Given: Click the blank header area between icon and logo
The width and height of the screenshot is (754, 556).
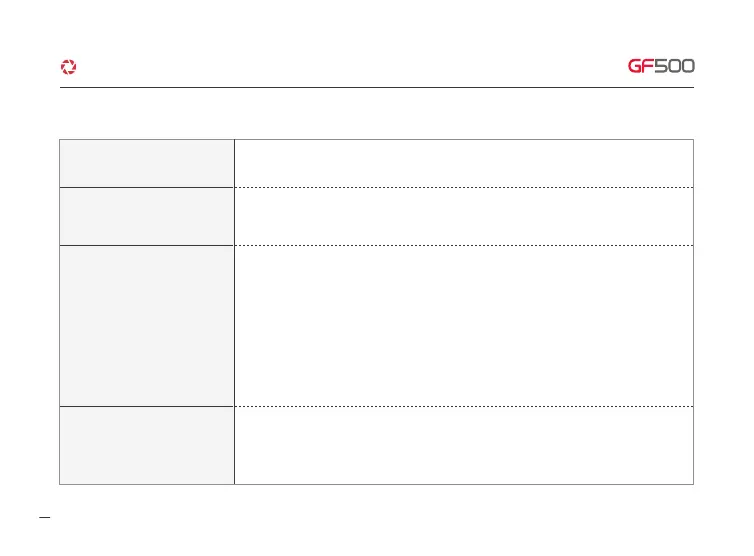Looking at the screenshot, I should (350, 67).
